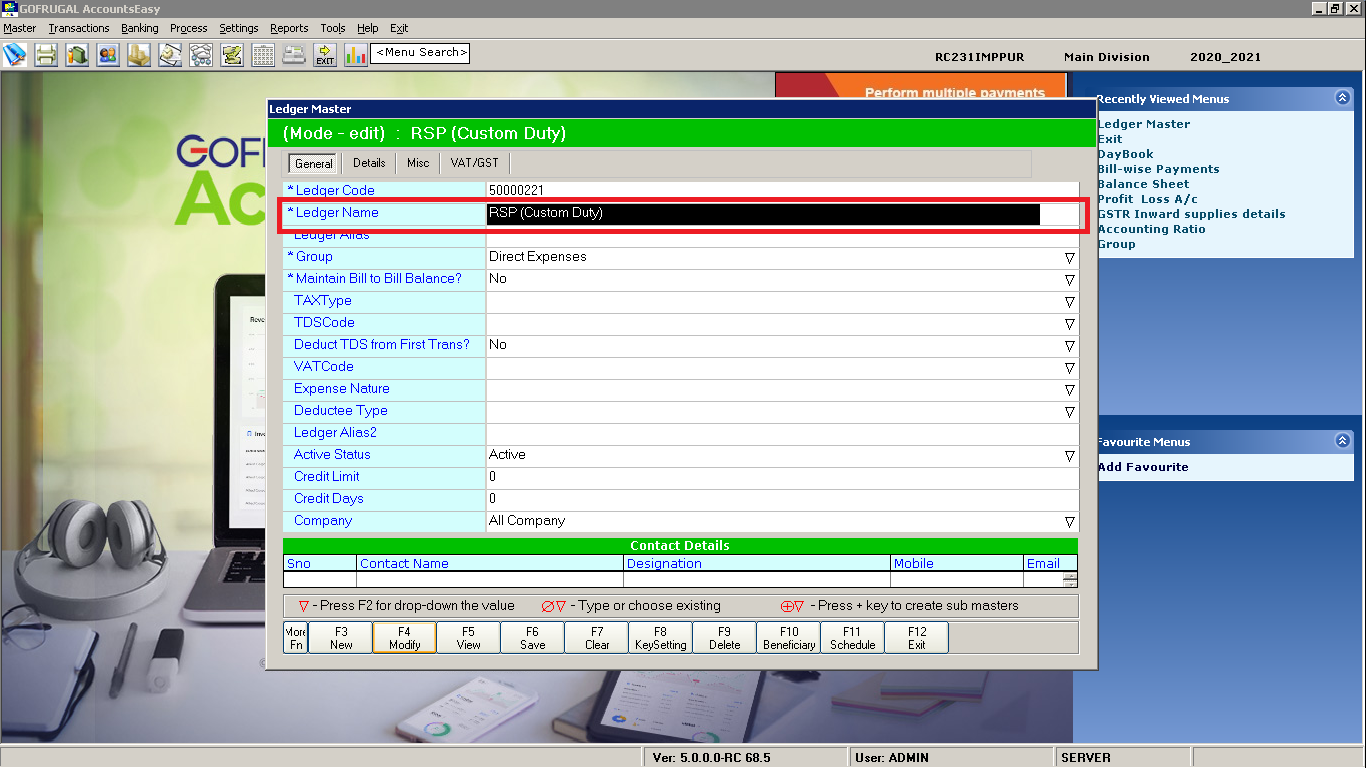Viewport: 1366px width, 768px height.
Task: Open Profit Loss A/c recent menu link
Action: coord(1147,199)
